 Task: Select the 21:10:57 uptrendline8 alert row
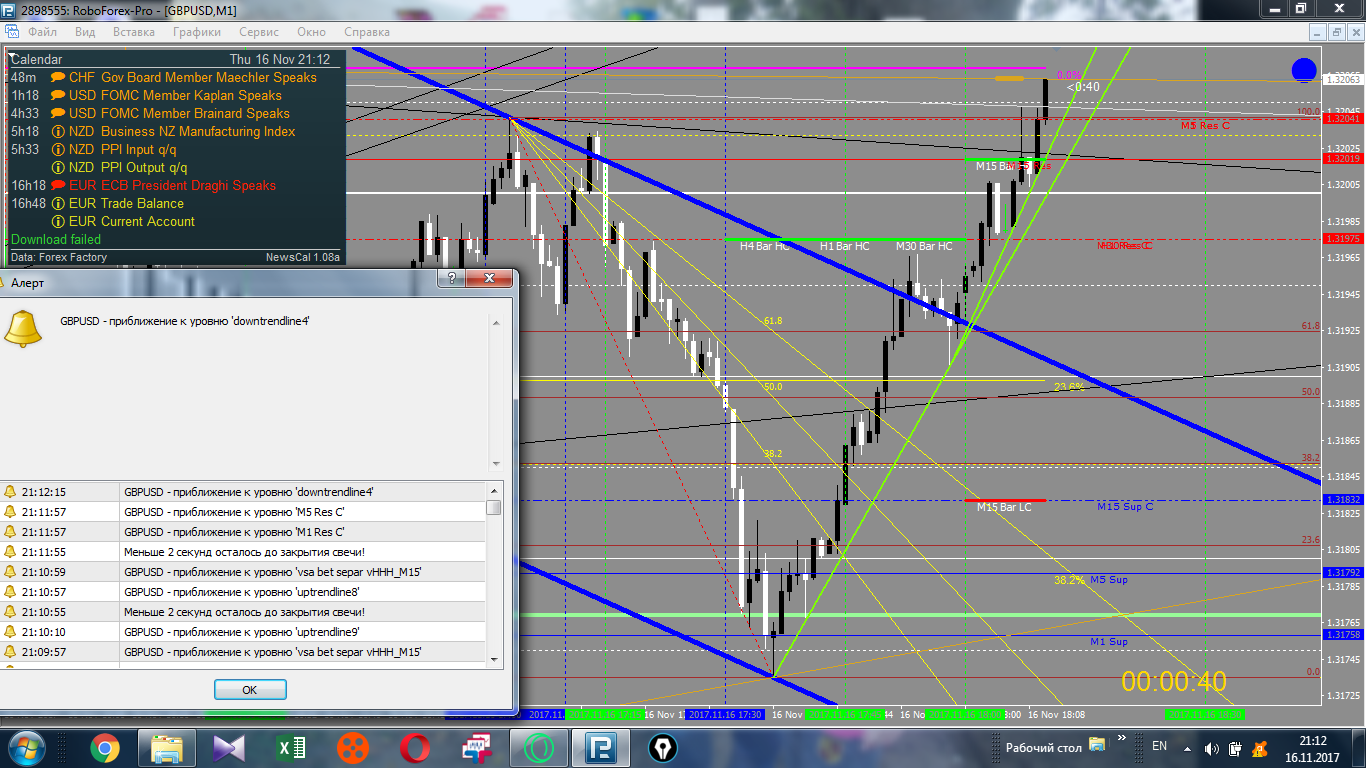tap(243, 592)
